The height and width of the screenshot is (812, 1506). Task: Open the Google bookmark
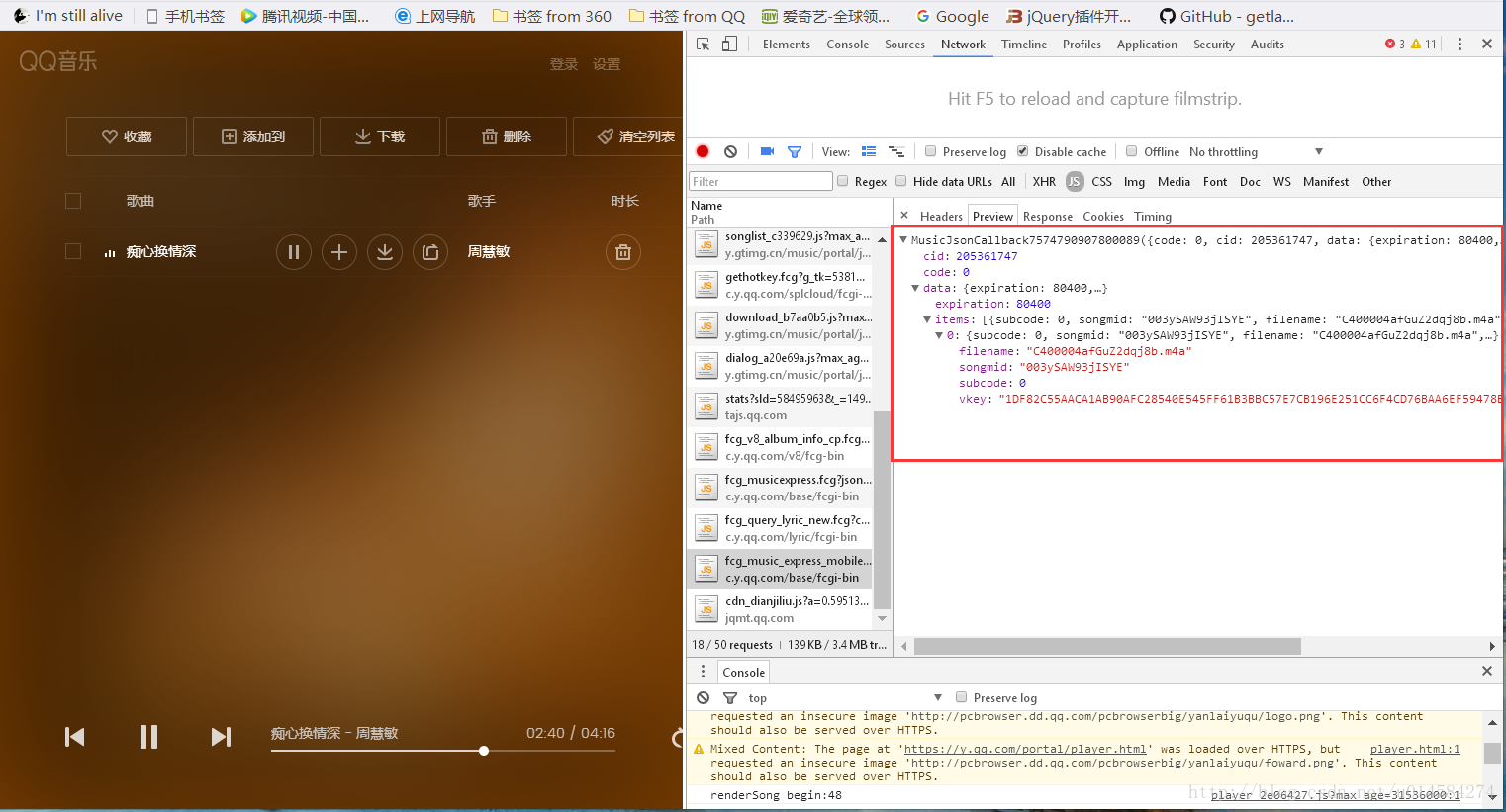pos(953,16)
